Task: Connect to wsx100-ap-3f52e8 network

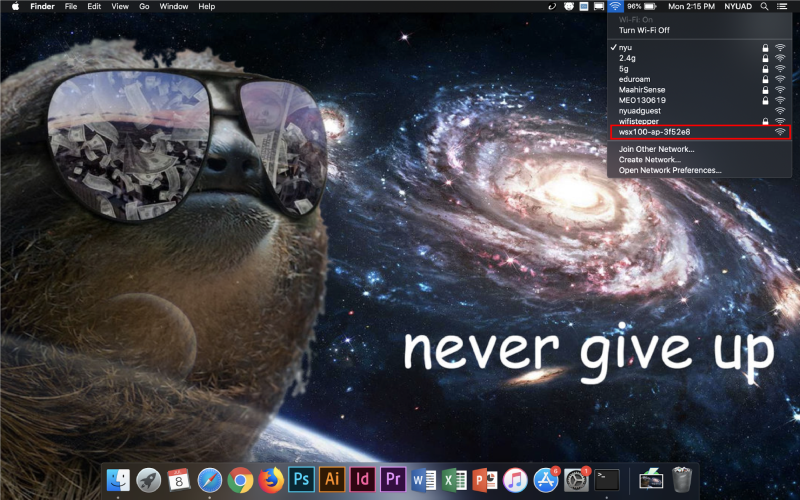Action: click(699, 132)
